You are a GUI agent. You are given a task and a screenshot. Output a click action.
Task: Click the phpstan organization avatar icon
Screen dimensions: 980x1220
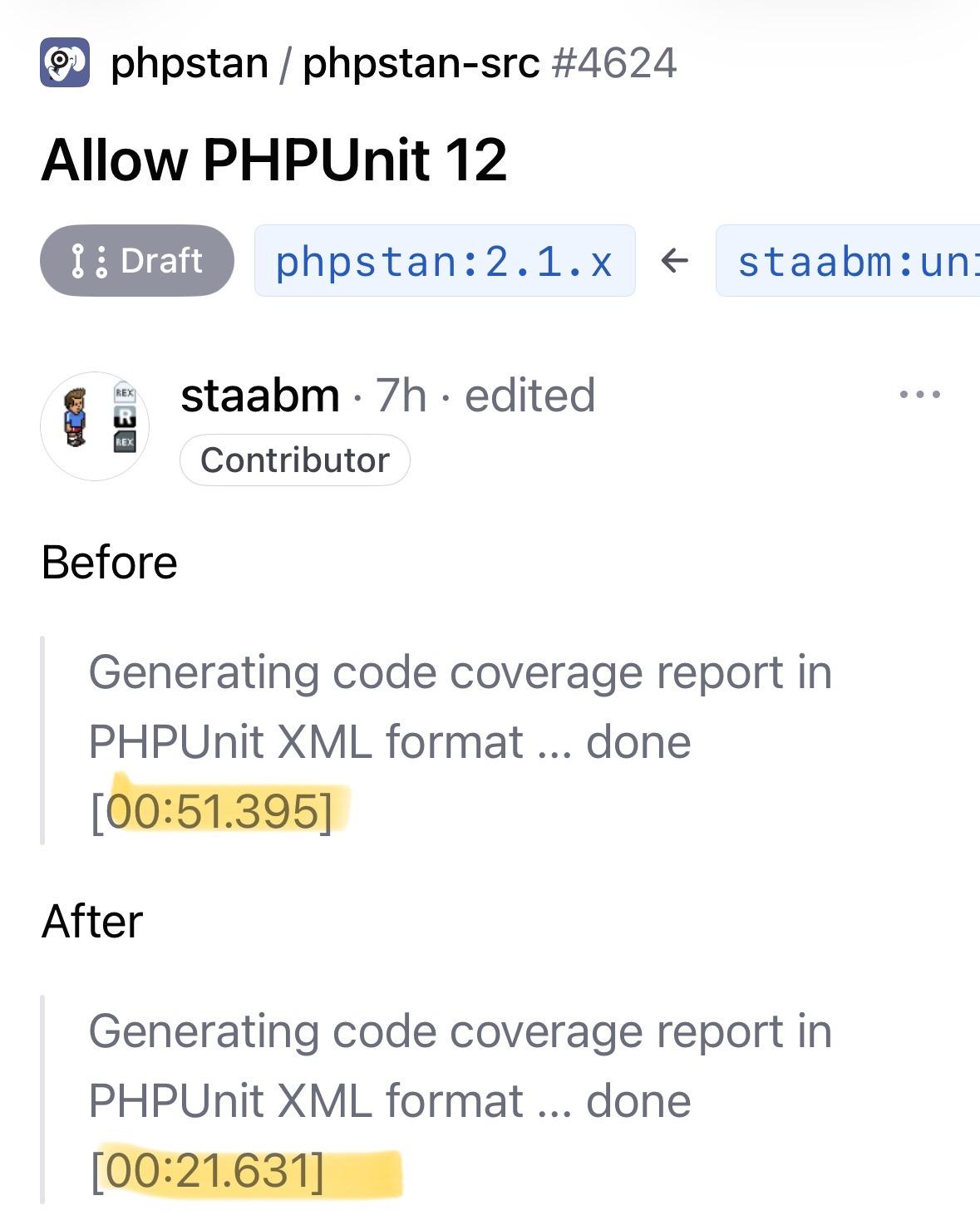tap(64, 62)
